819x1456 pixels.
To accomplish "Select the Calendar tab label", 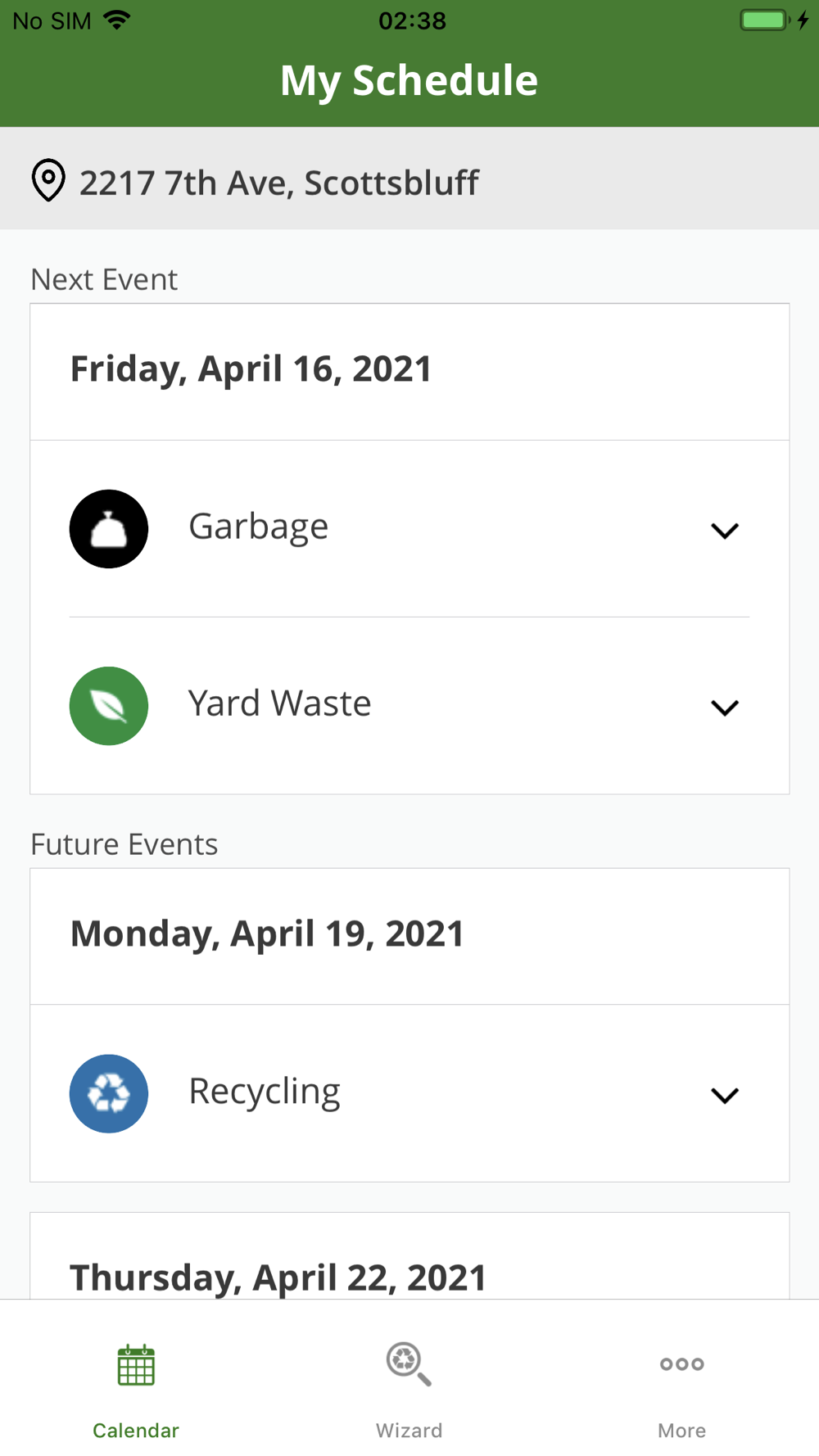I will tap(136, 1431).
